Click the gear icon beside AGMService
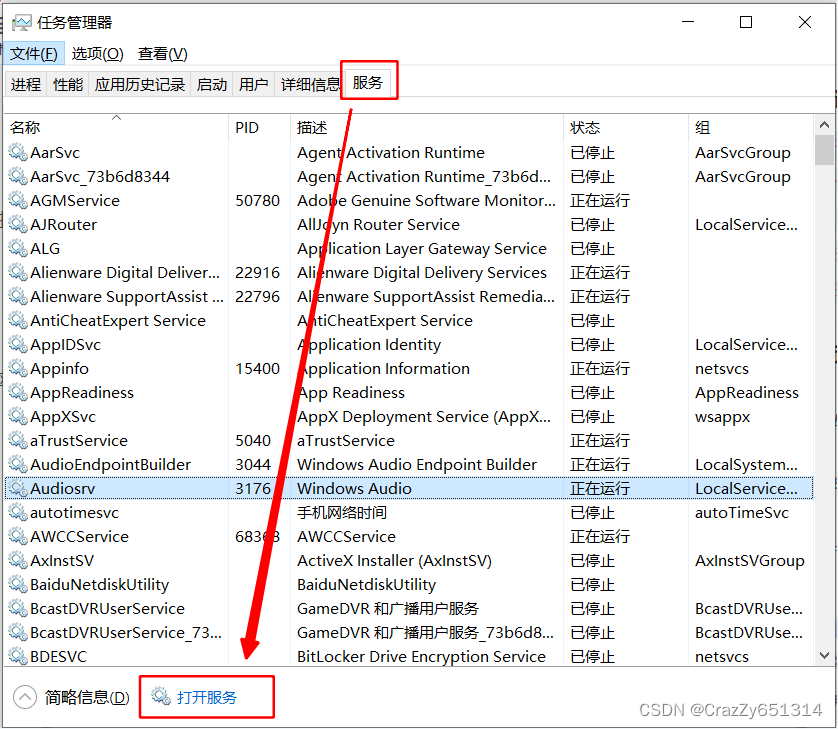 click(18, 200)
